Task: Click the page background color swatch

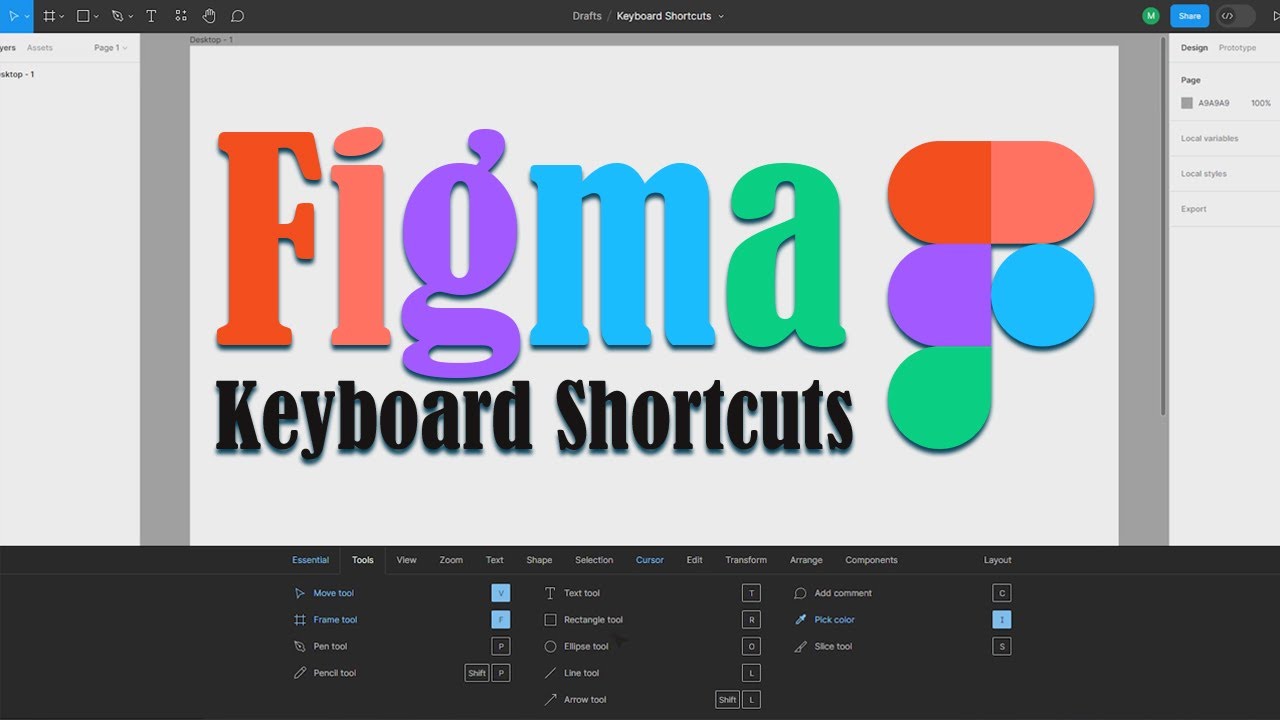Action: click(x=1187, y=103)
